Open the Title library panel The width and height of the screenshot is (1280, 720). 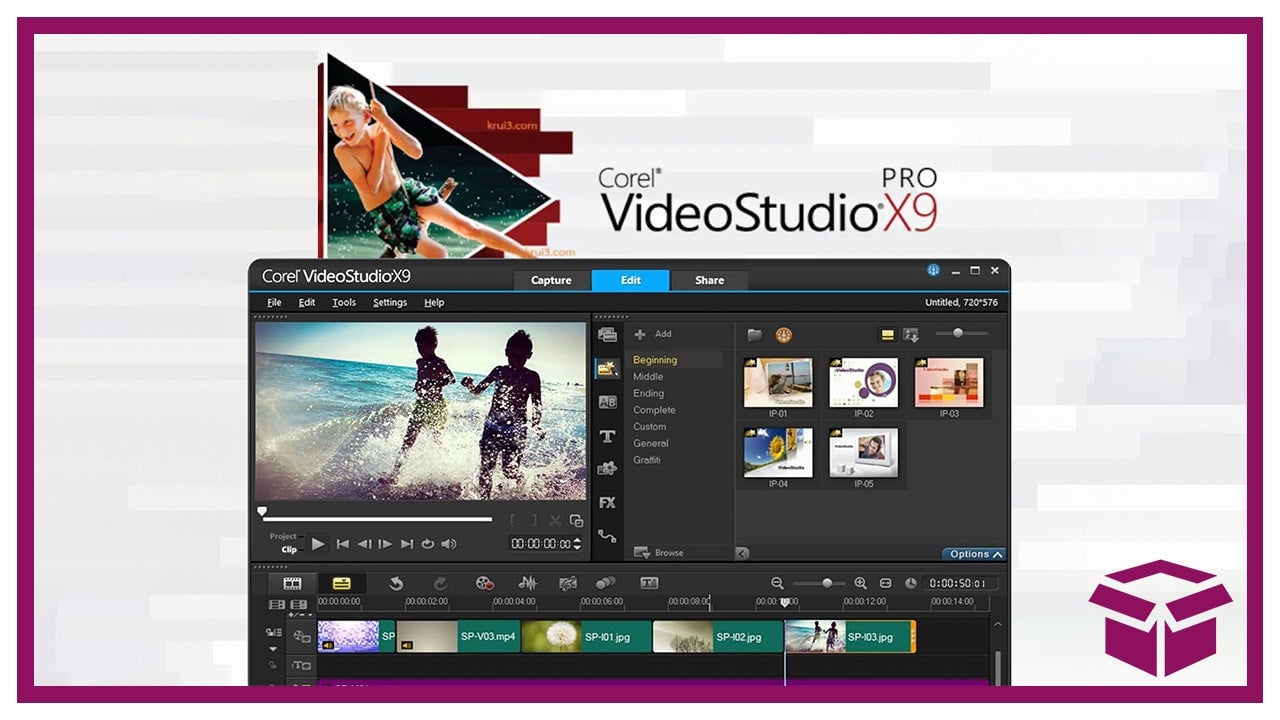click(x=607, y=436)
